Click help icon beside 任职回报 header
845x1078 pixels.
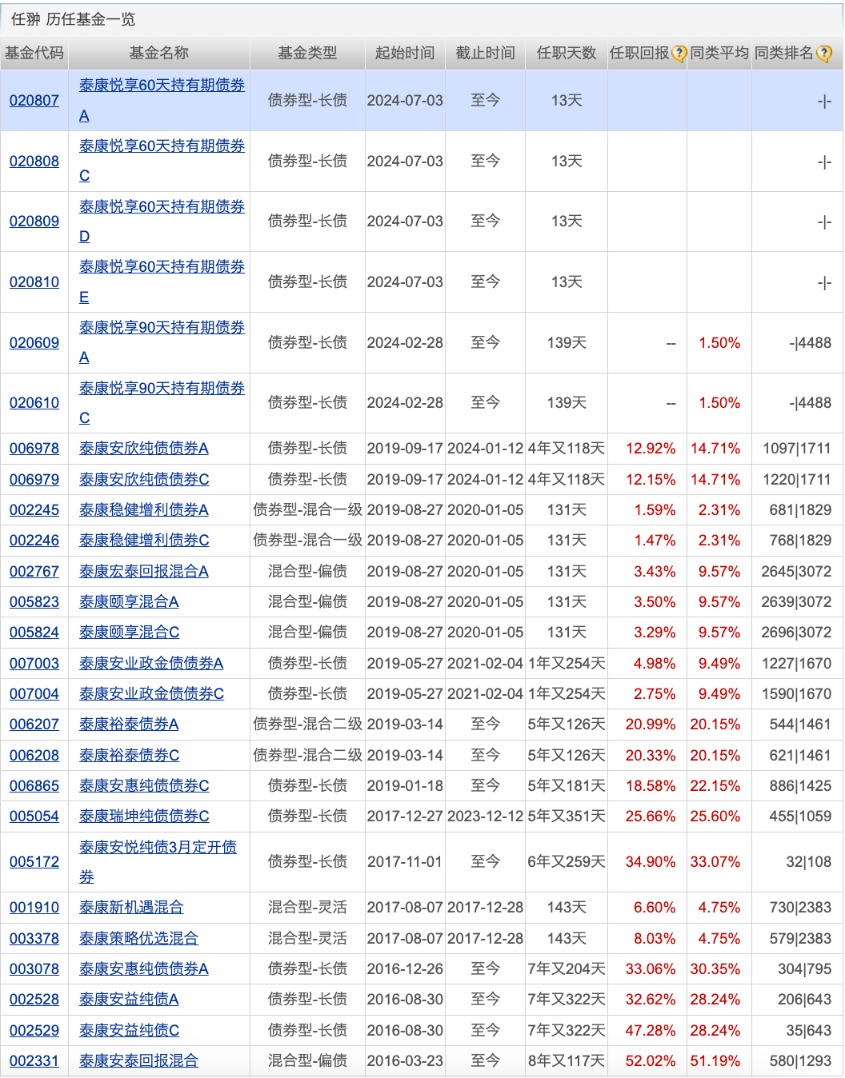[x=679, y=54]
